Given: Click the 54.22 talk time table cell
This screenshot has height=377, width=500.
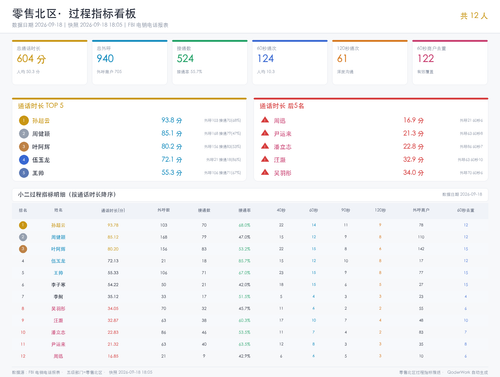Looking at the screenshot, I should tap(113, 285).
